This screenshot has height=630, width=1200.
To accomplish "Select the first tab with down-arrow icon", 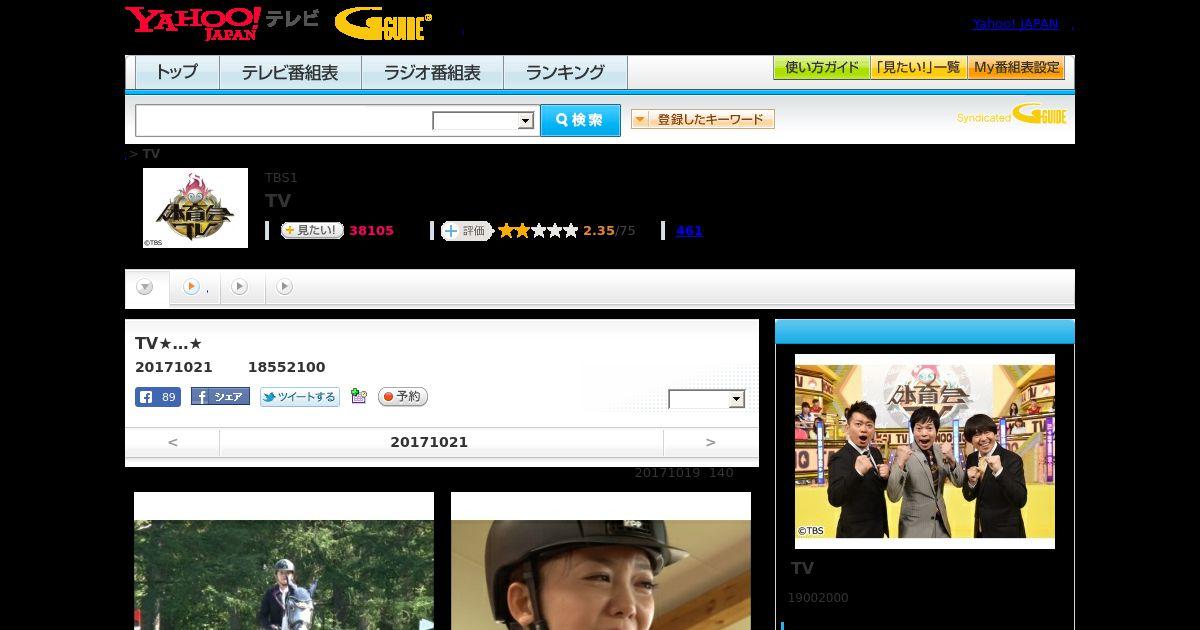I will click(146, 288).
